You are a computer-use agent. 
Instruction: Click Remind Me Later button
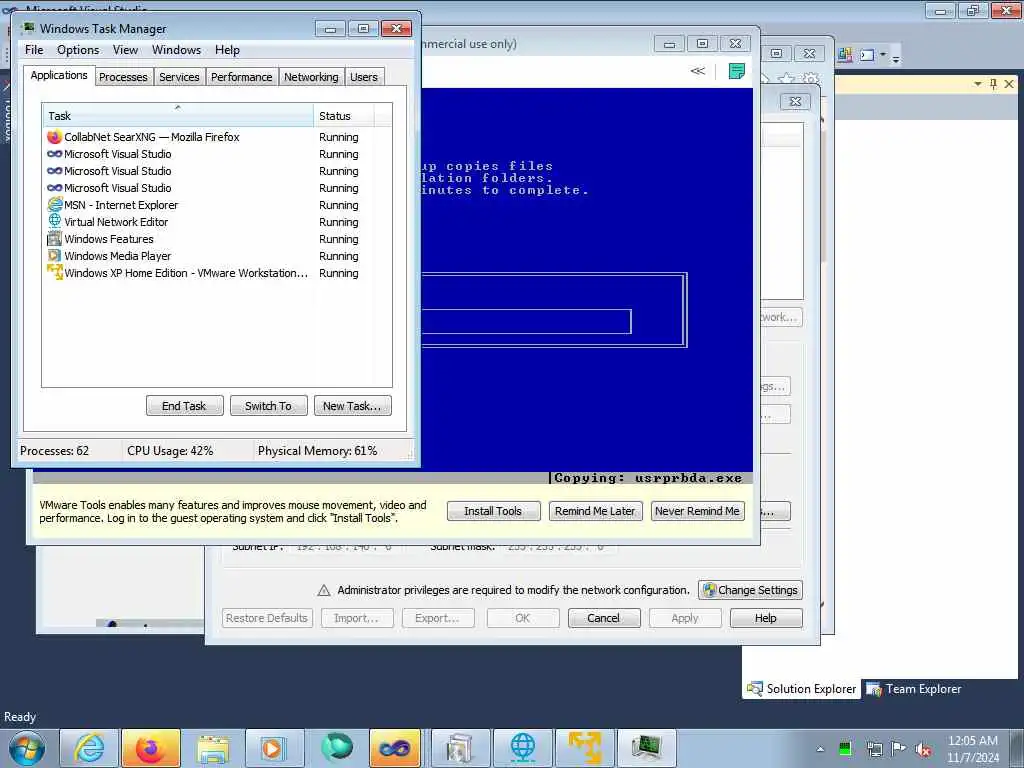[x=595, y=511]
